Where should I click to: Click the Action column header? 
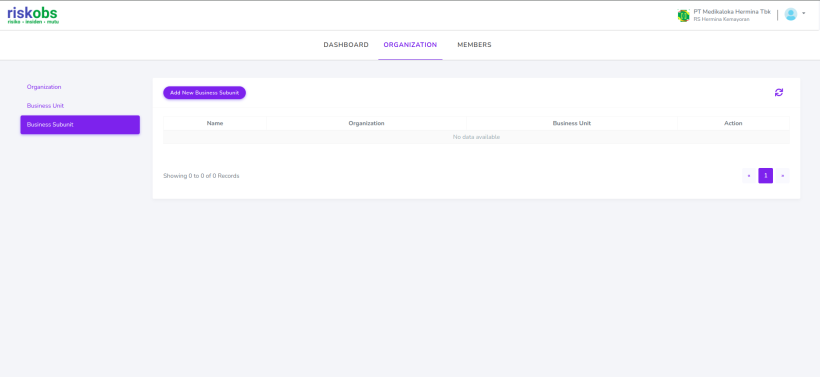[733, 123]
